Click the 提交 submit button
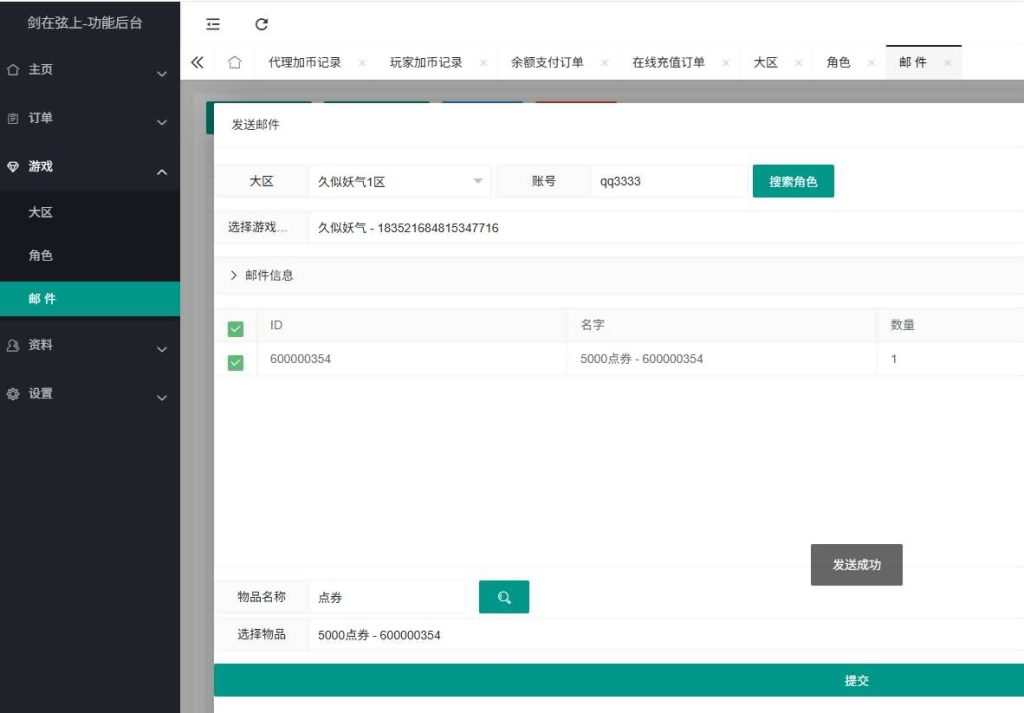The width and height of the screenshot is (1024, 713). tap(618, 680)
